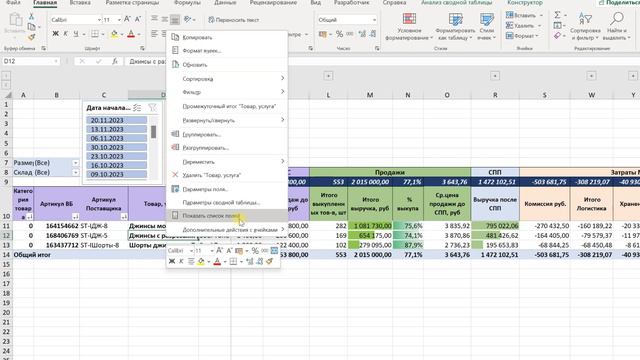Click the insert function fx icon
This screenshot has height=360, width=640.
[x=115, y=61]
